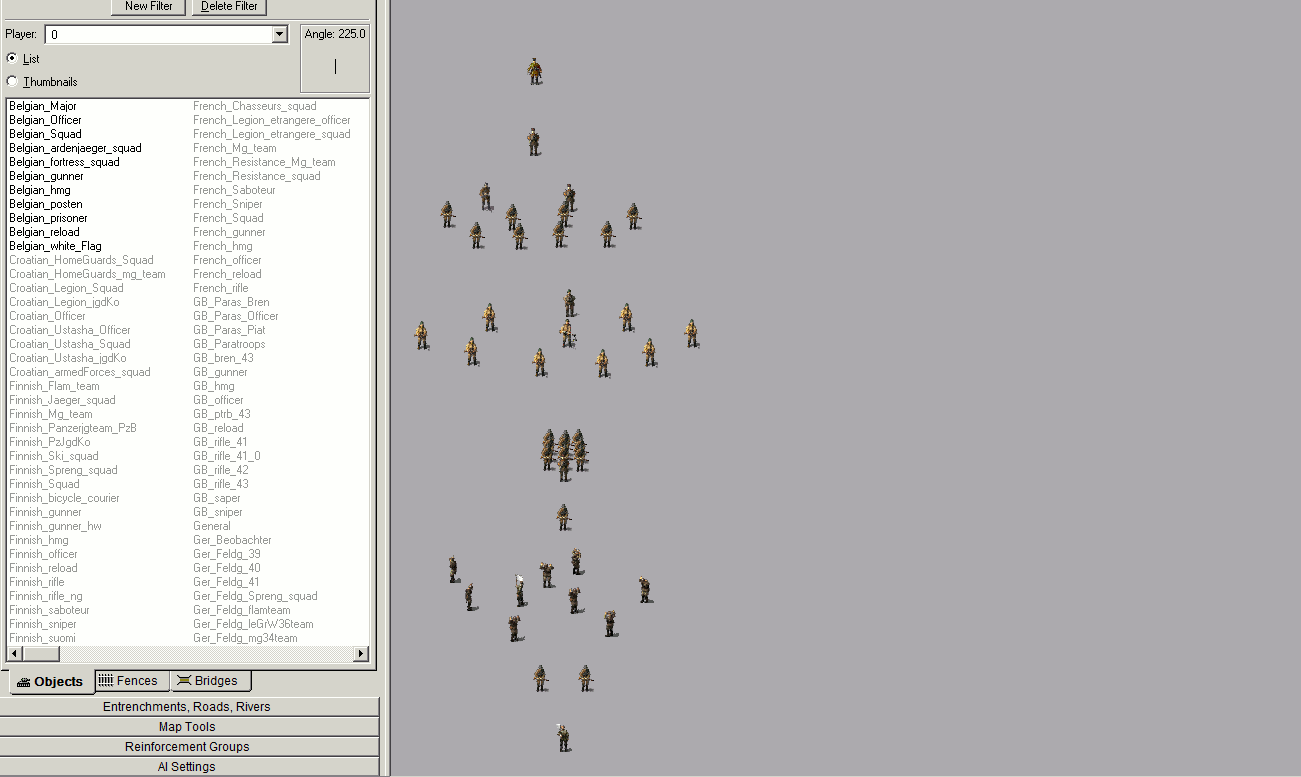
Task: Click the horizontal scrollbar thumb
Action: [x=41, y=654]
